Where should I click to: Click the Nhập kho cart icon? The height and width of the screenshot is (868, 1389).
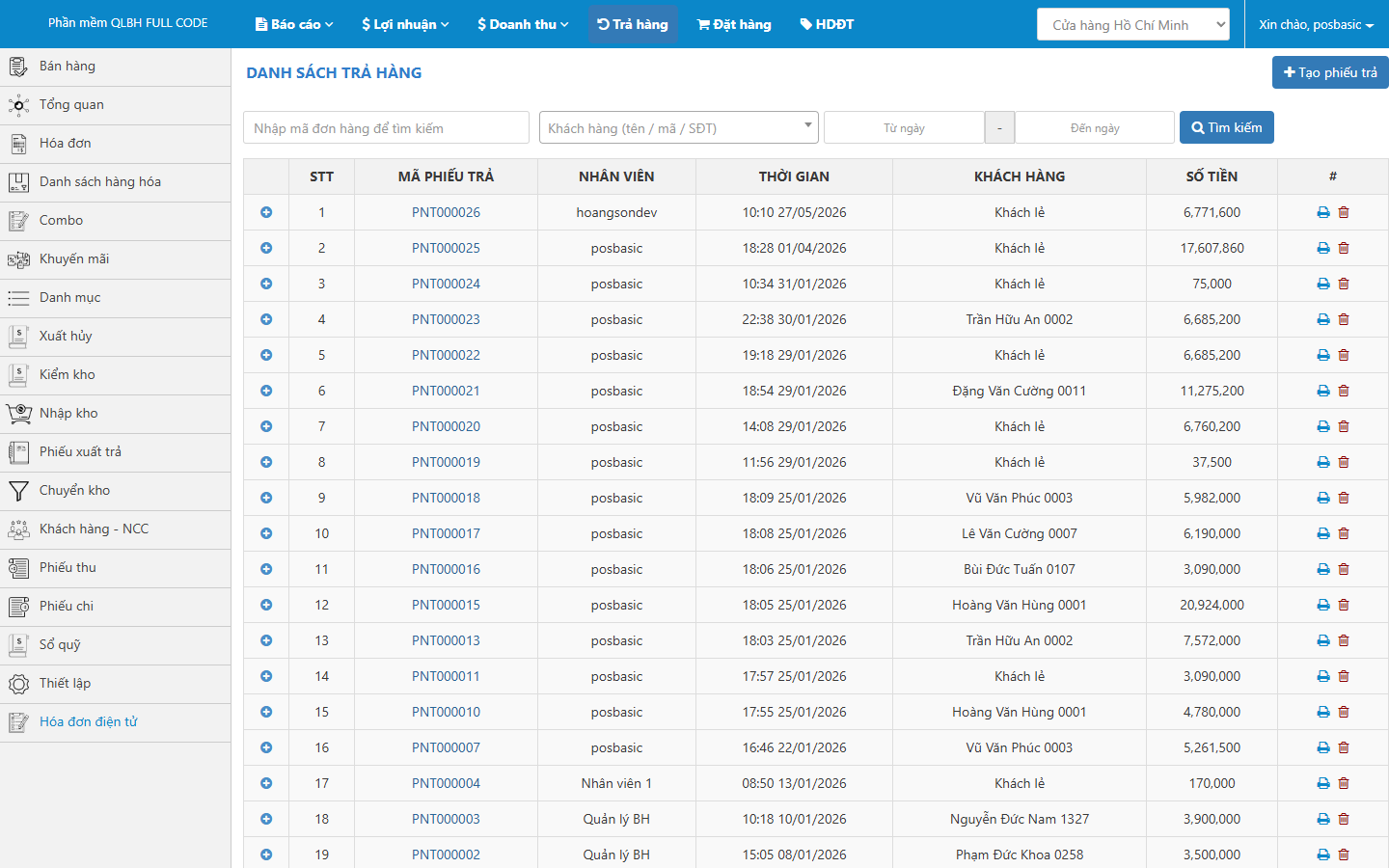tap(18, 414)
